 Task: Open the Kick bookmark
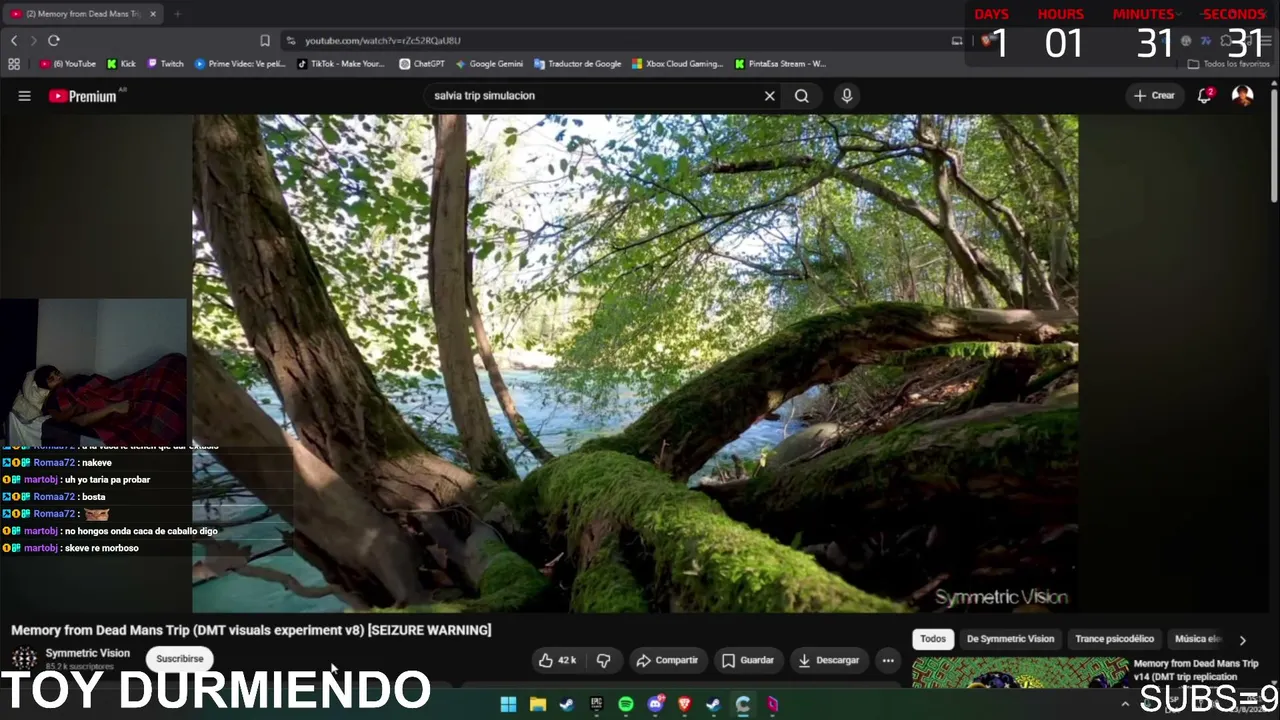click(121, 64)
